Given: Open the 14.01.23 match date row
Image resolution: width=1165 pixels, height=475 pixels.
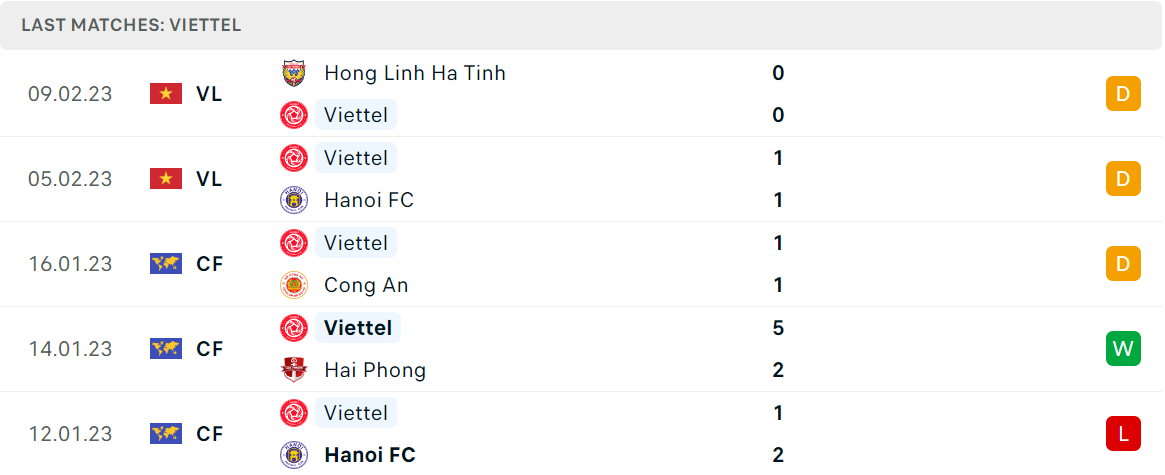Looking at the screenshot, I should (x=582, y=349).
